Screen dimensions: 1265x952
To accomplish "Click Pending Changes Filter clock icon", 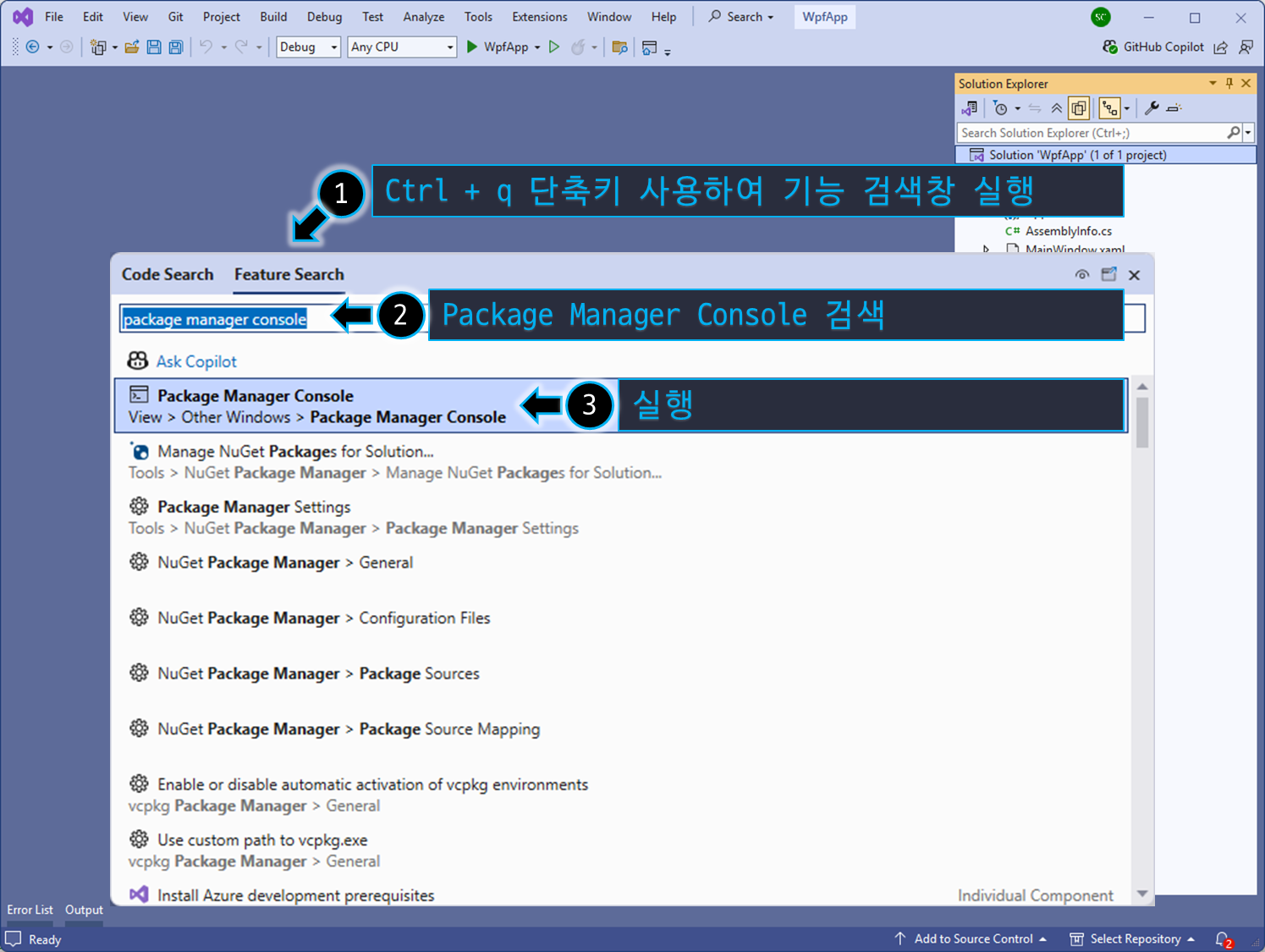I will coord(1000,108).
